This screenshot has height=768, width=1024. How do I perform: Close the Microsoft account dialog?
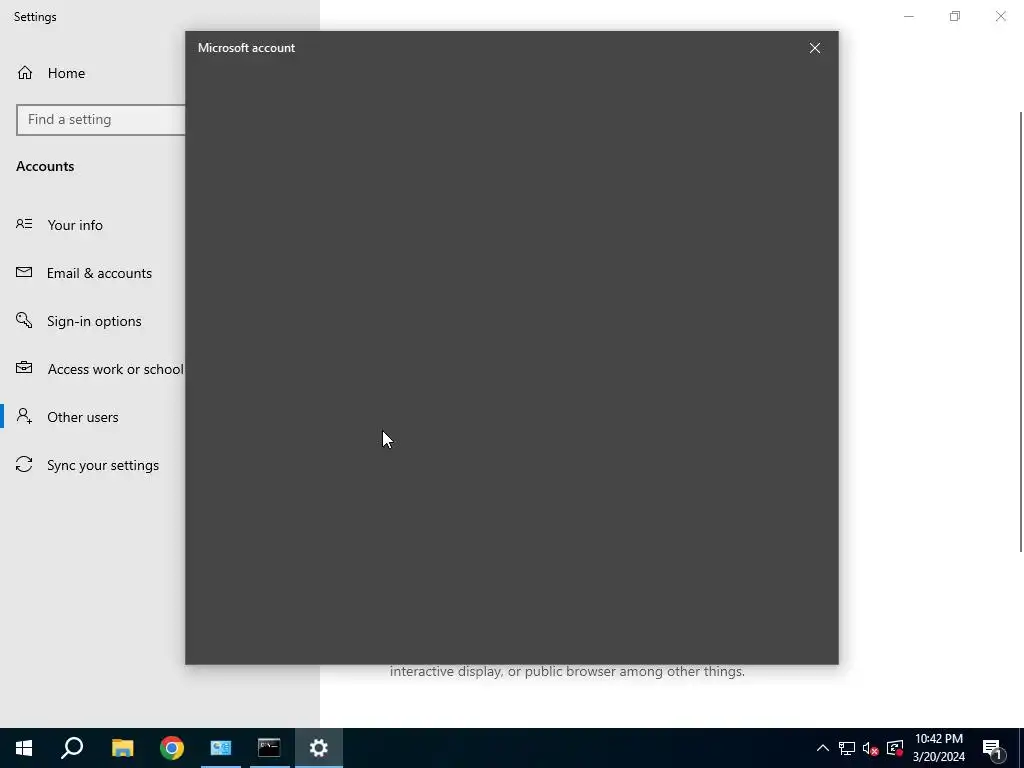[814, 48]
